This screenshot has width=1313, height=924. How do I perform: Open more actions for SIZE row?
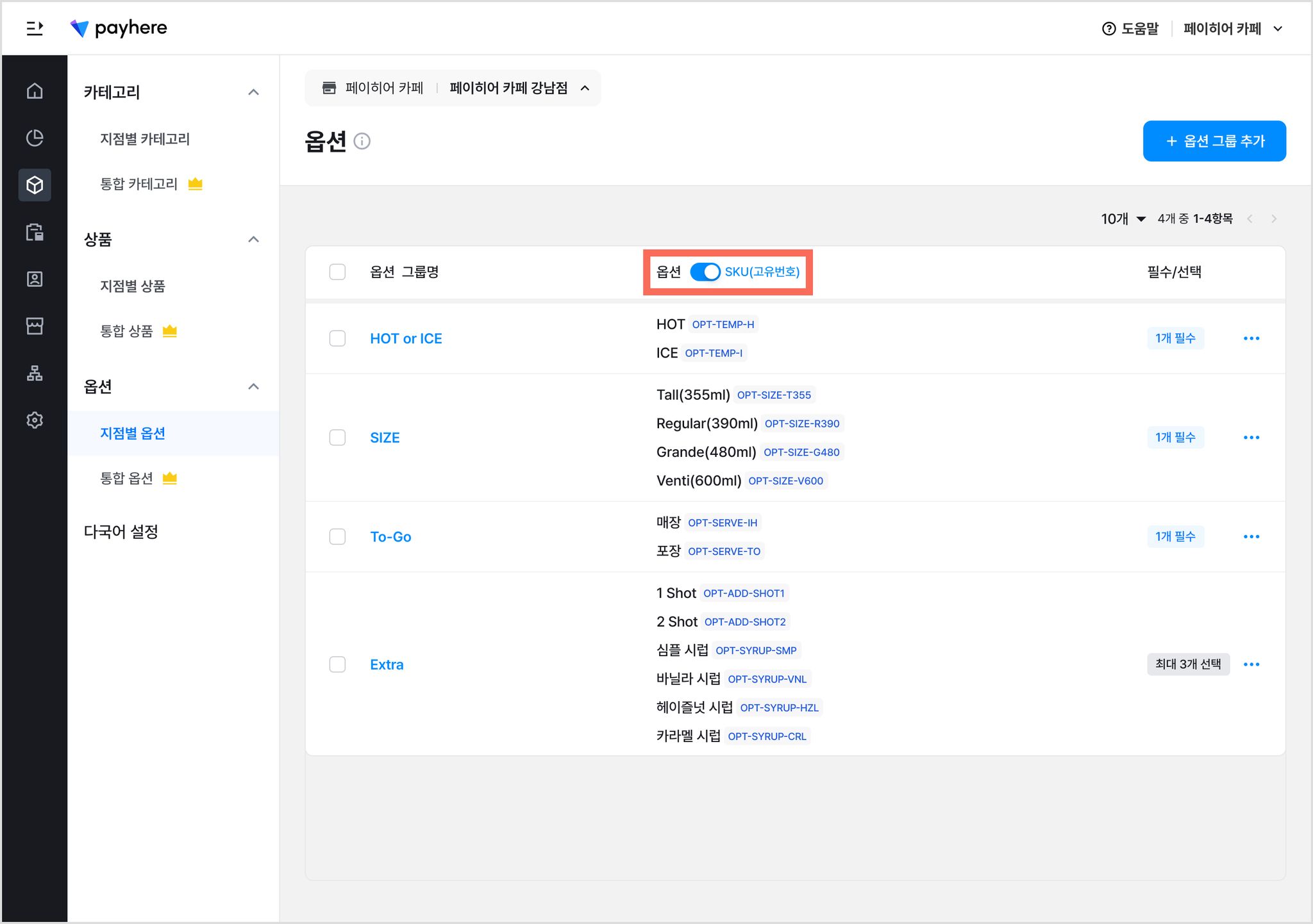pyautogui.click(x=1251, y=438)
